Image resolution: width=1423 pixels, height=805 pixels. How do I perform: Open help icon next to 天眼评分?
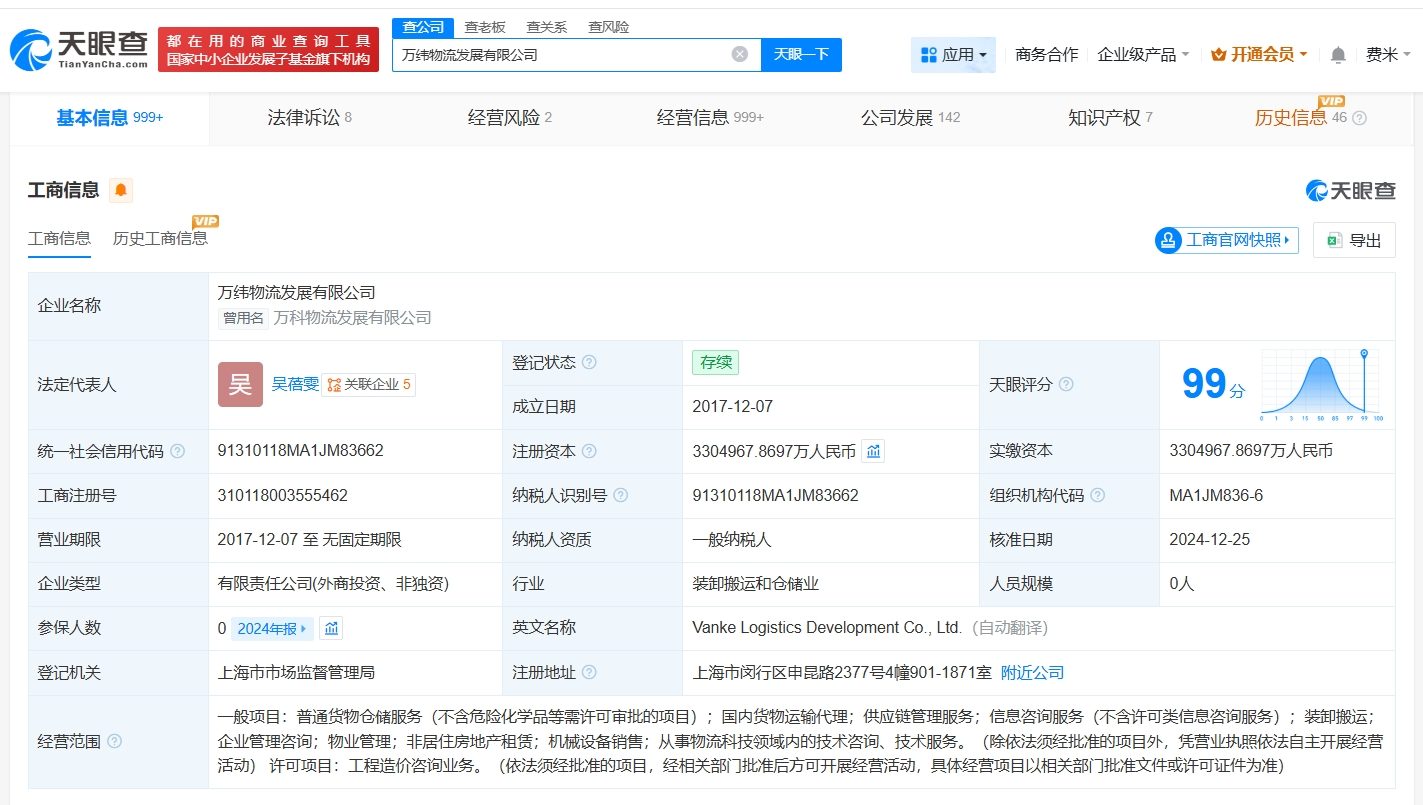pos(1066,384)
